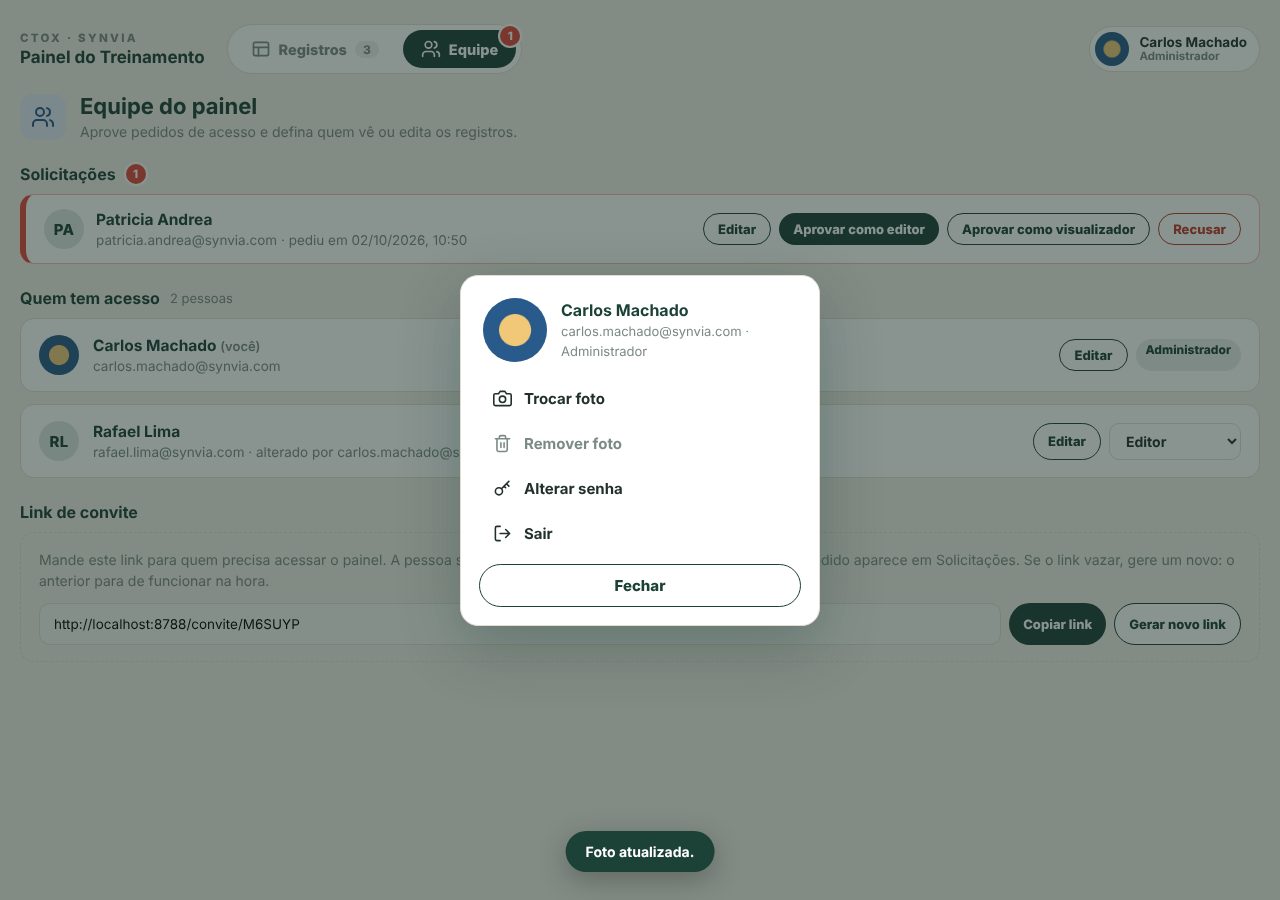This screenshot has width=1280, height=900.
Task: Click the red notification badge on Equipe tab
Action: coord(509,37)
